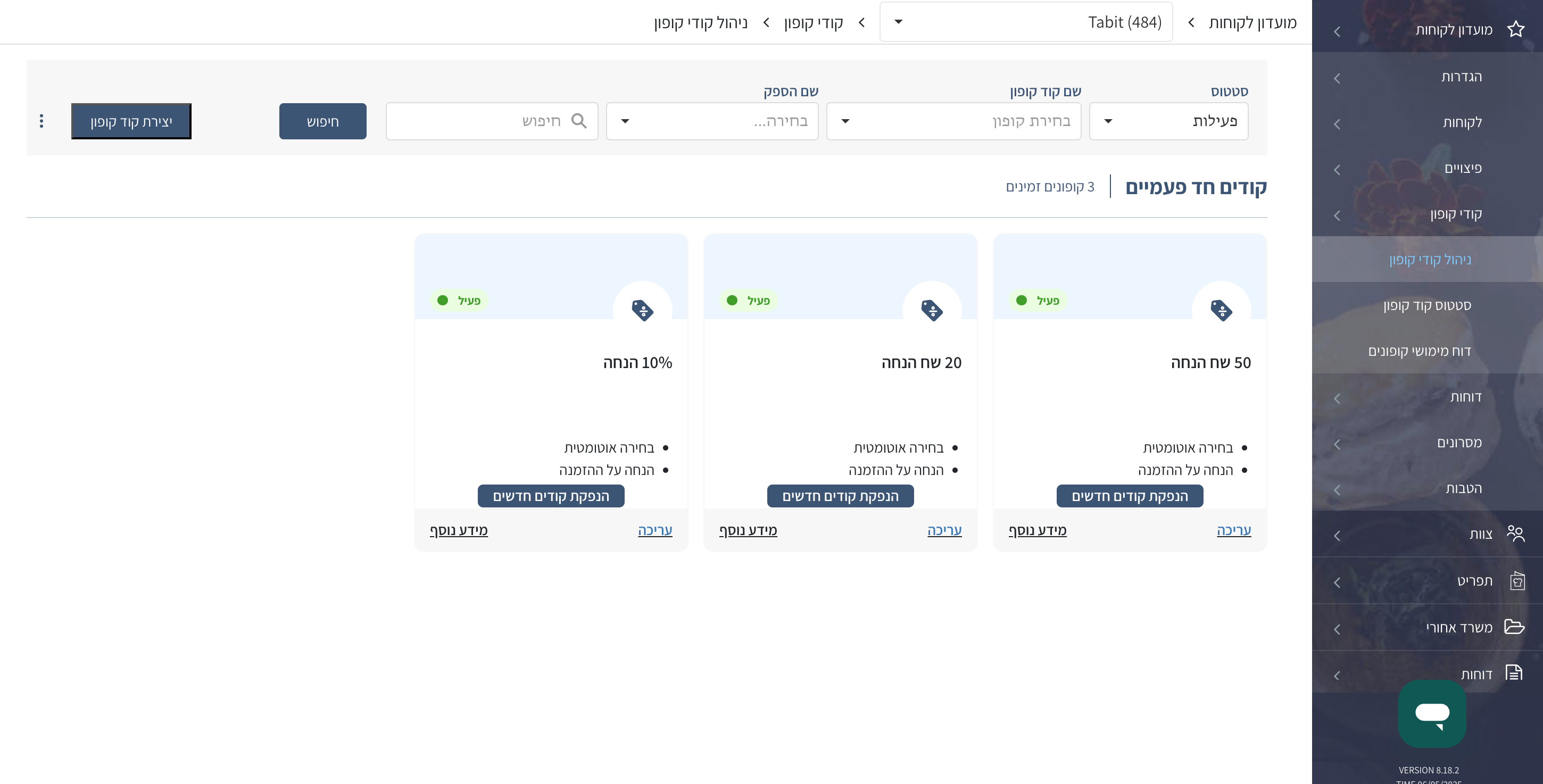
Task: Click הנפקת קודים חדשים on the 10% הנחה card
Action: pos(551,496)
